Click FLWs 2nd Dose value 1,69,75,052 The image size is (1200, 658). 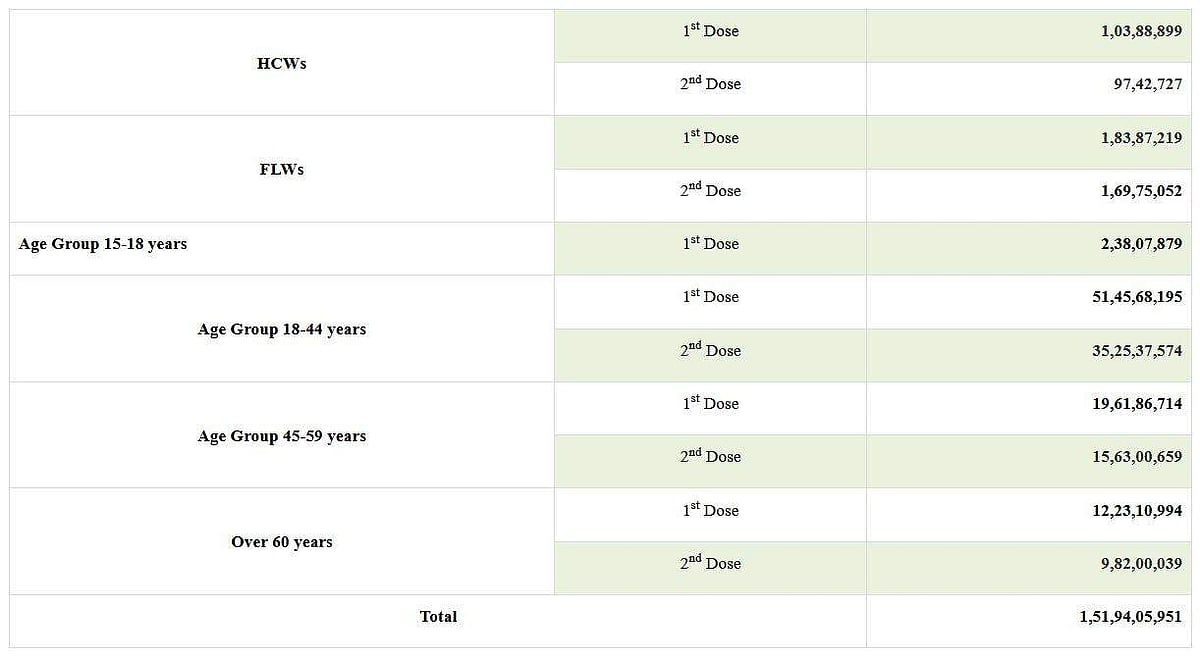(1141, 191)
